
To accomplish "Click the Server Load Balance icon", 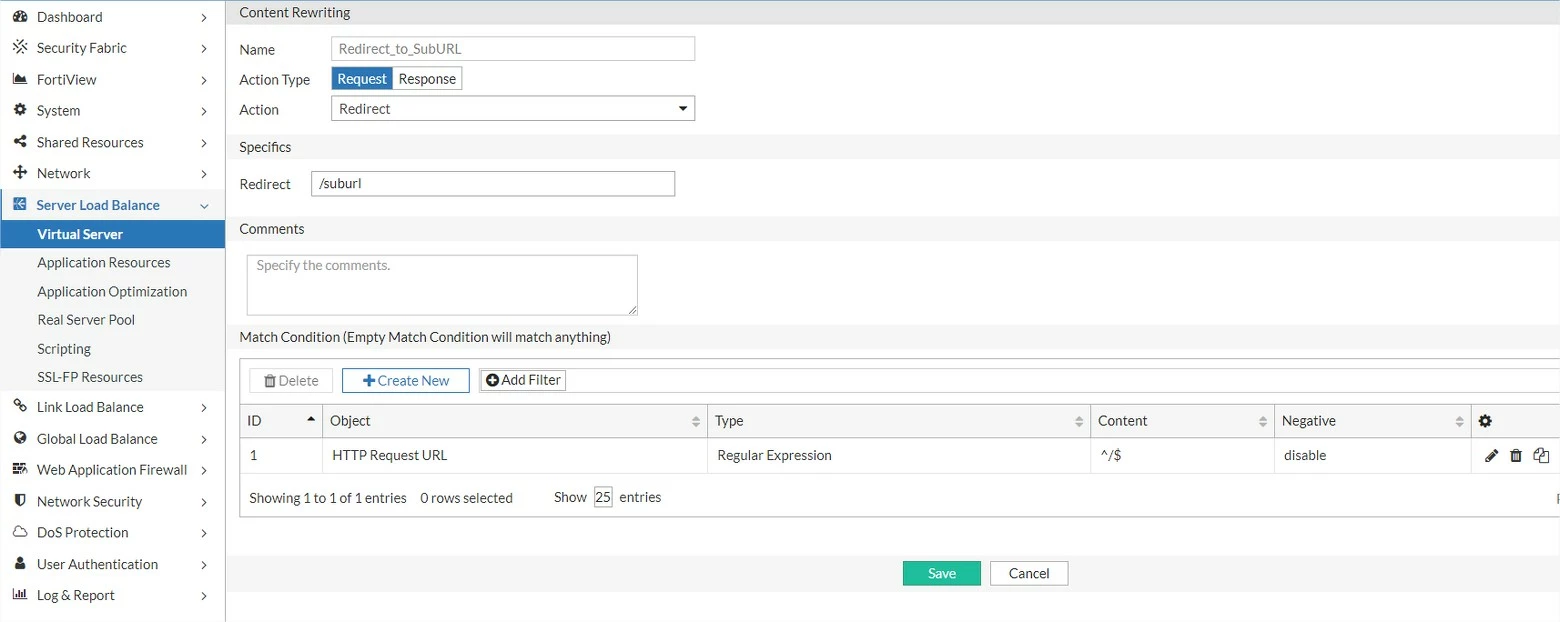I will tap(20, 204).
